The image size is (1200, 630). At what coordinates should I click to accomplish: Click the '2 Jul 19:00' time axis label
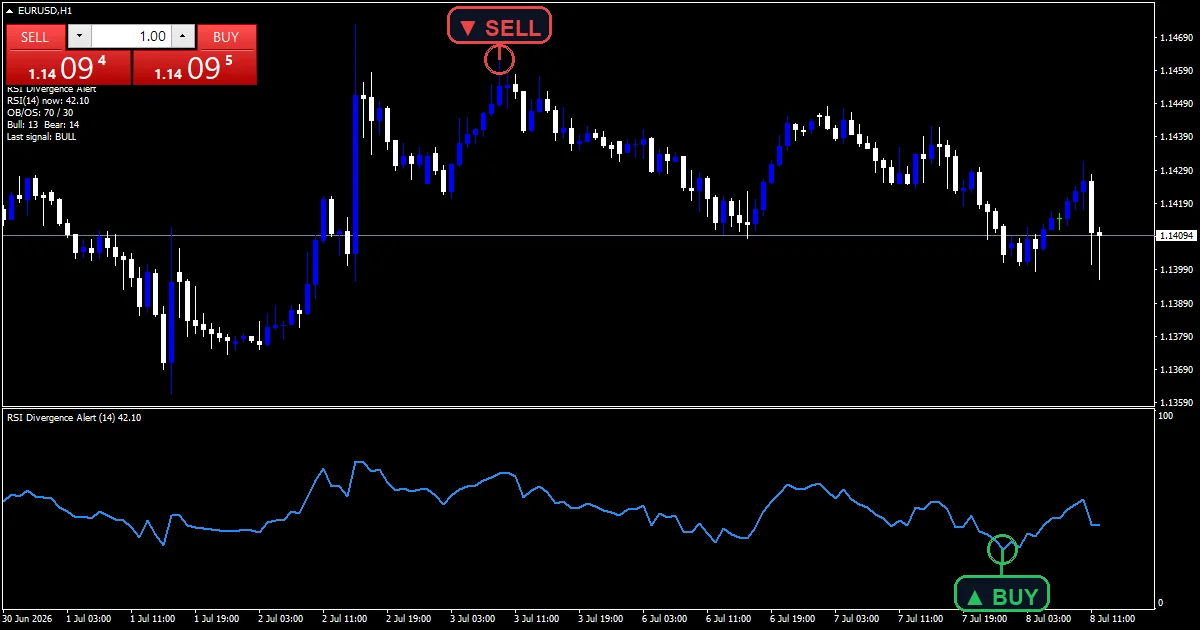[x=411, y=618]
